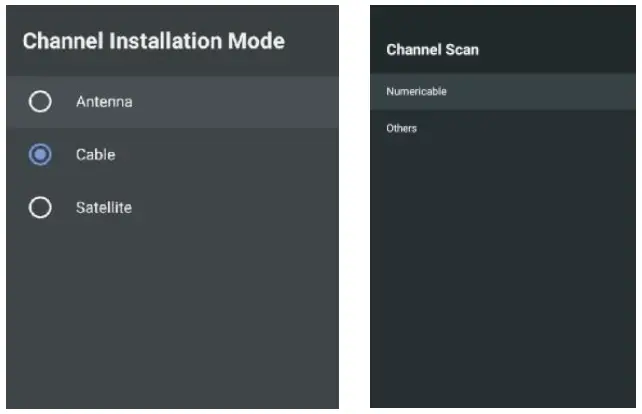Click the "Antenna" text label
Screen dimensions: 642x414
(104, 101)
